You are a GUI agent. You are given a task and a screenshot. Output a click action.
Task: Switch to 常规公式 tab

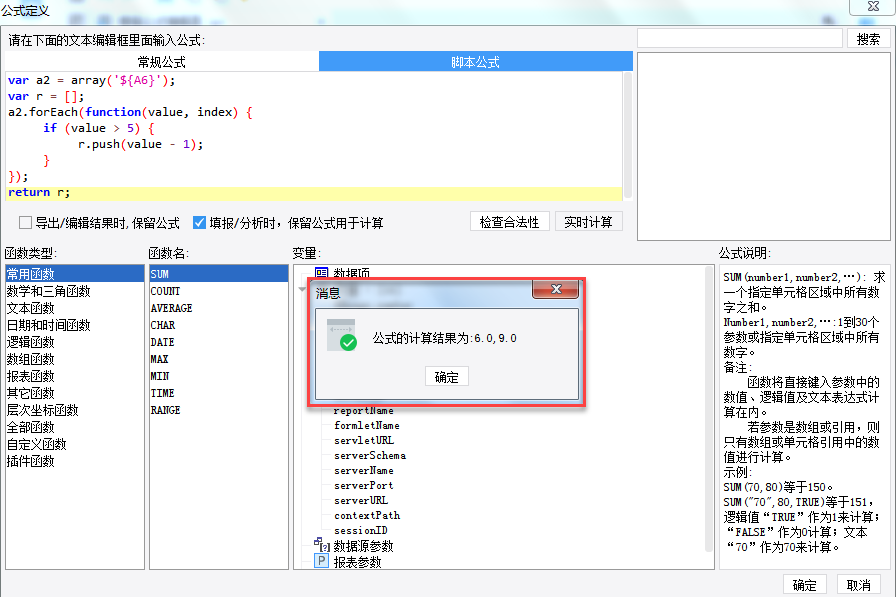162,62
